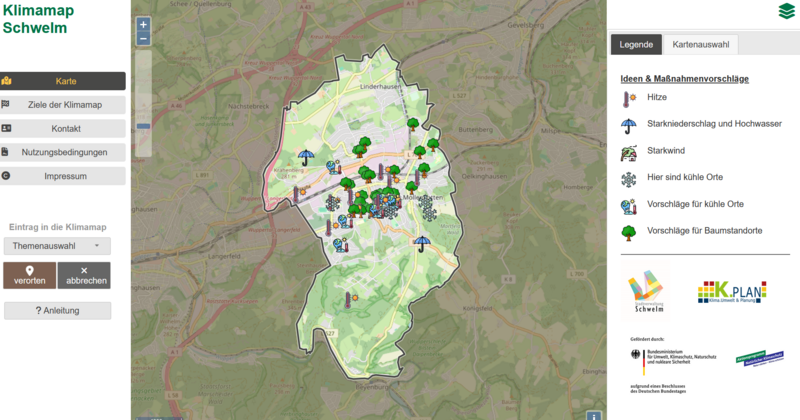Open the Anleitung help button
Screen dimensions: 800x420
point(57,311)
